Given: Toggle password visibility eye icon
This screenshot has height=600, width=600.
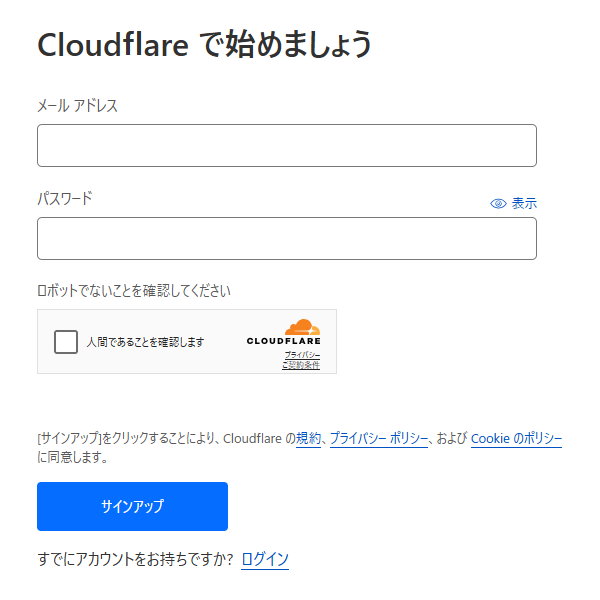Looking at the screenshot, I should (x=498, y=204).
